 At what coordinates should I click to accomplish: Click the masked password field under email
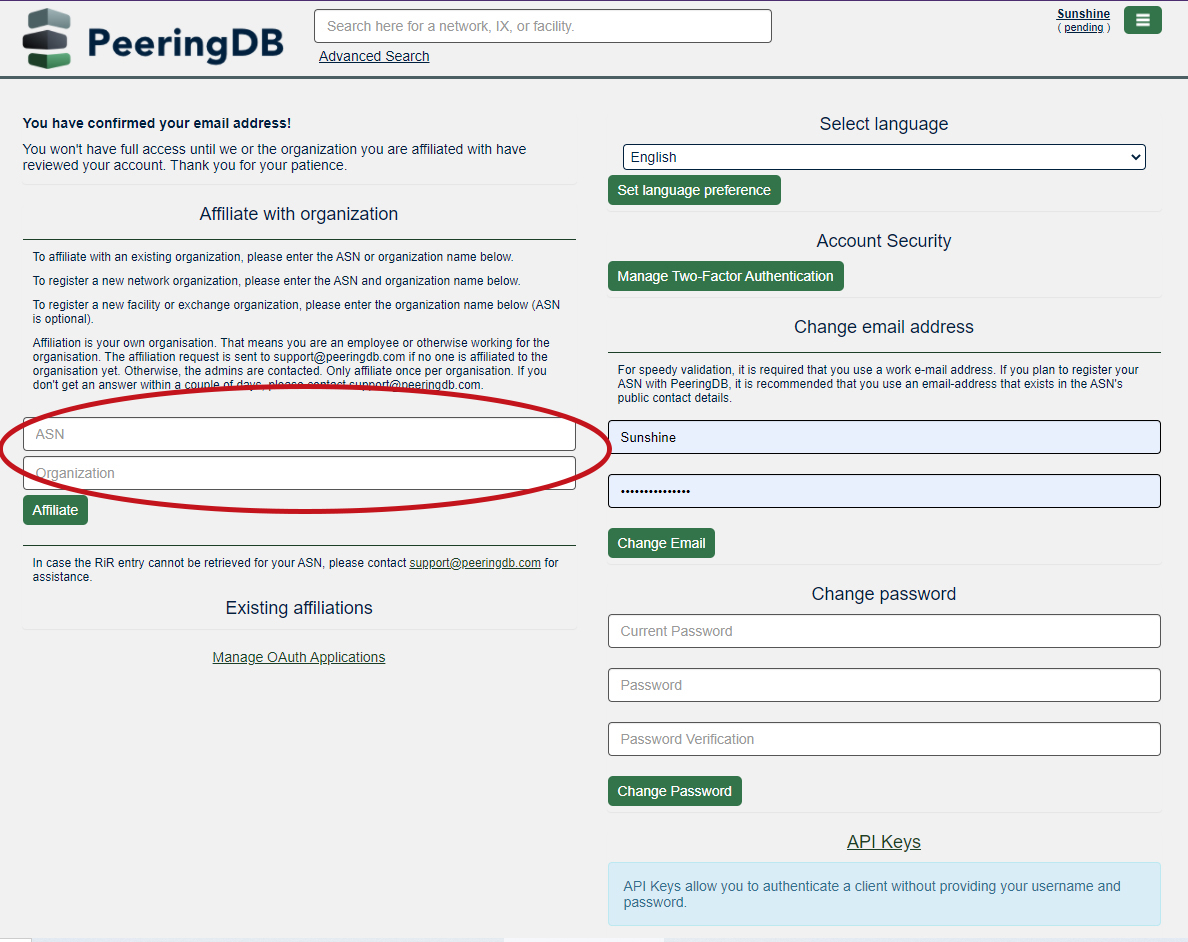[883, 491]
